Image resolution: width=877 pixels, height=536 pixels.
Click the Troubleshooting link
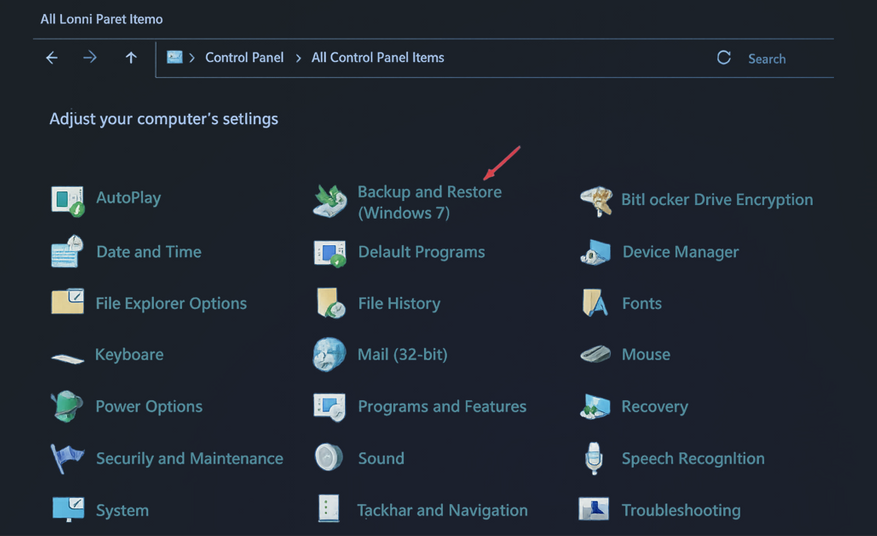click(x=680, y=510)
